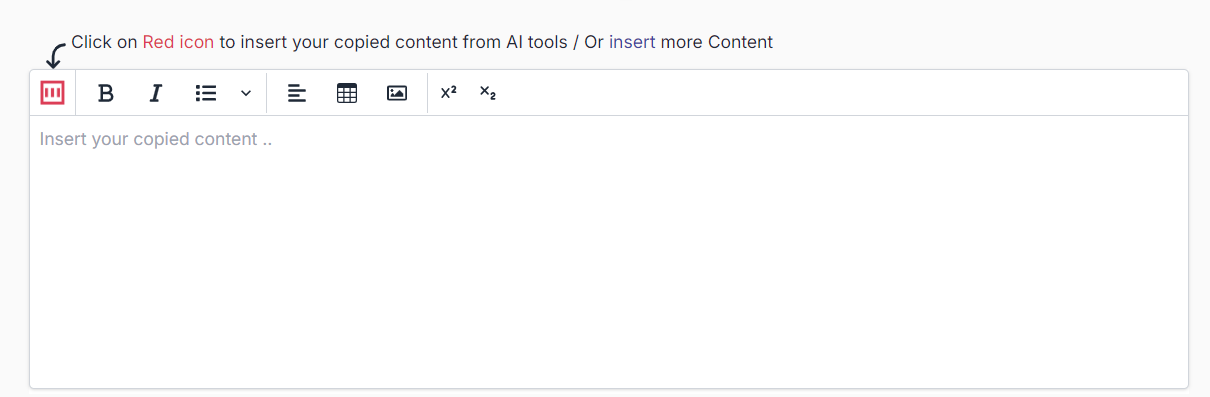Expand the list style dropdown chevron

click(x=246, y=93)
